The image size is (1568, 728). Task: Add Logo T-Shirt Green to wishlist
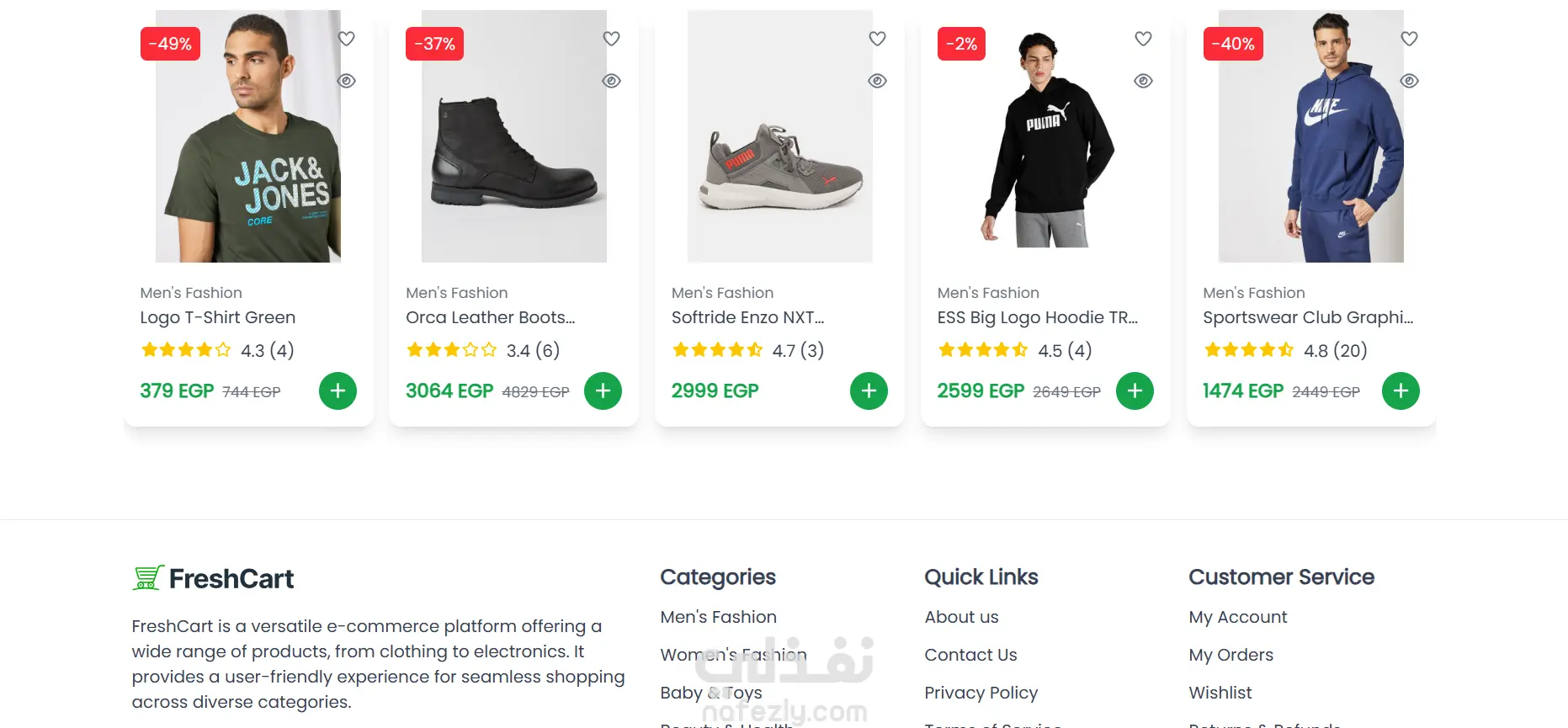point(346,39)
